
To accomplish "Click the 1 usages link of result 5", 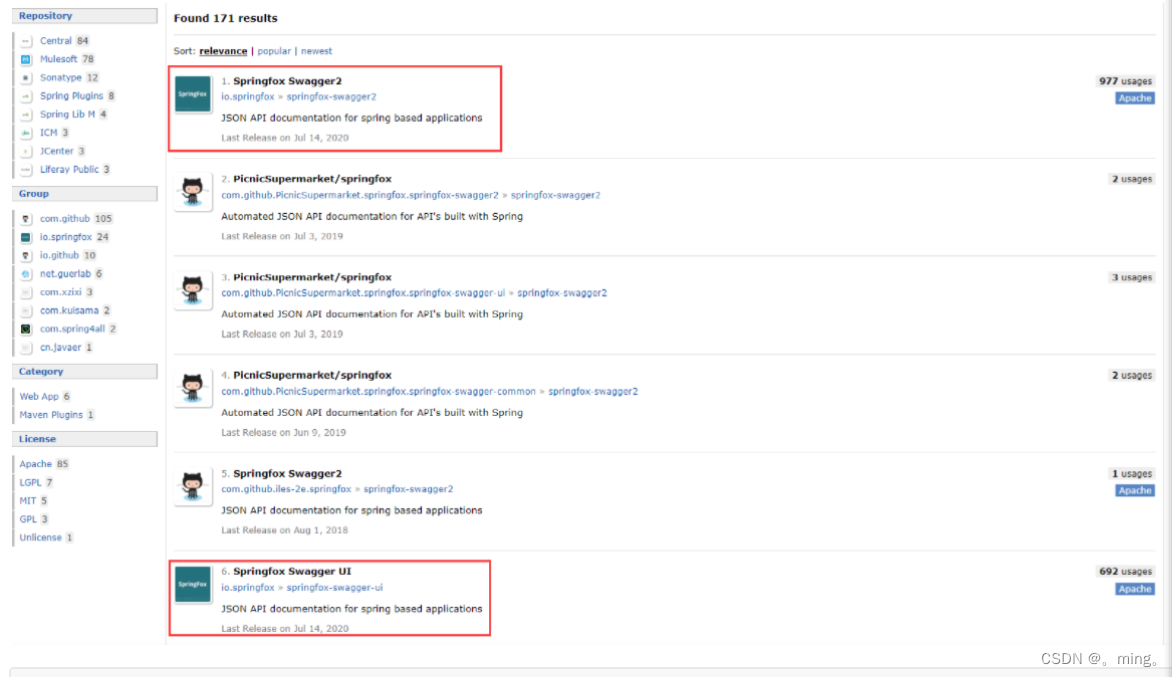I will coord(1132,474).
